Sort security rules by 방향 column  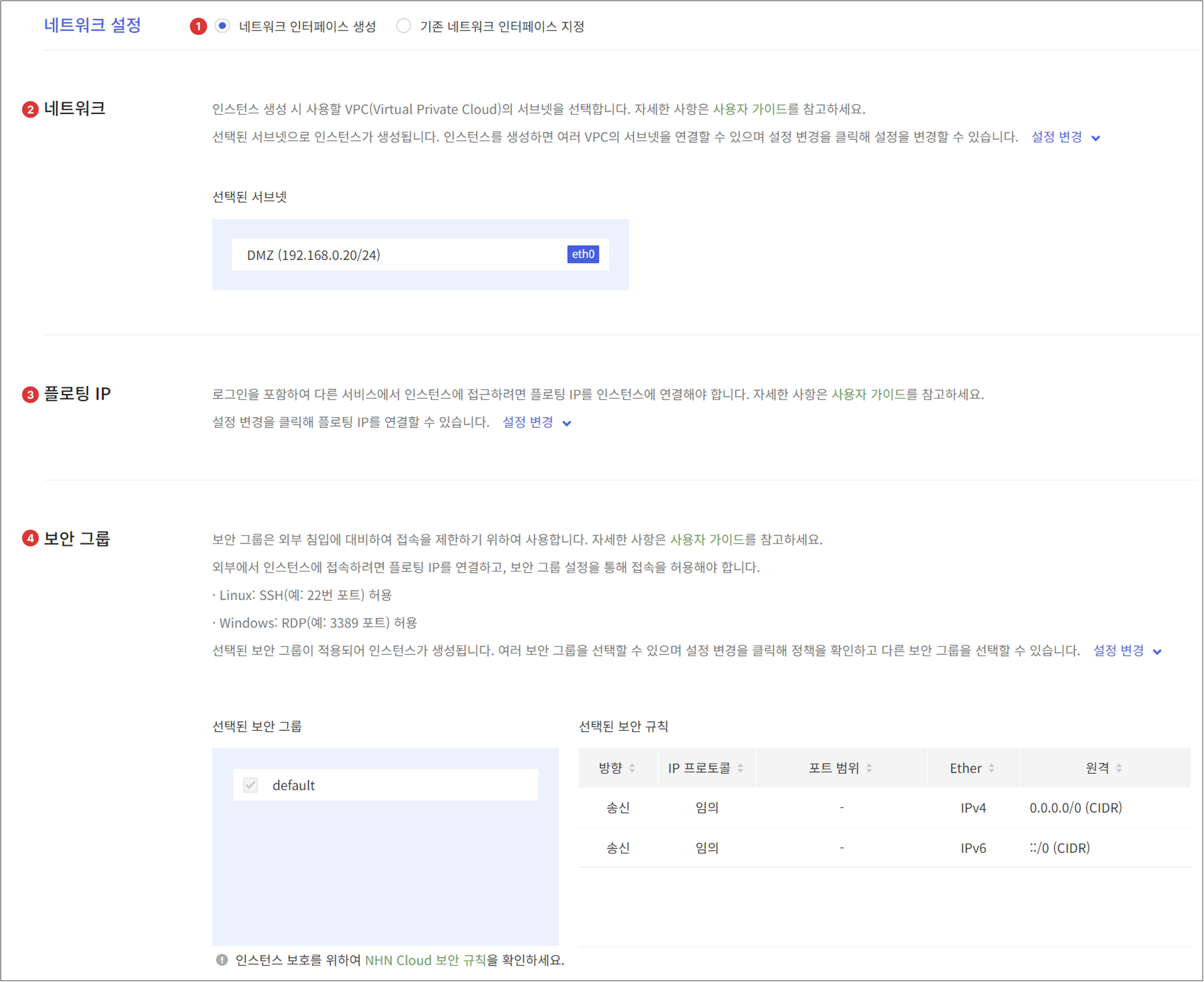634,768
